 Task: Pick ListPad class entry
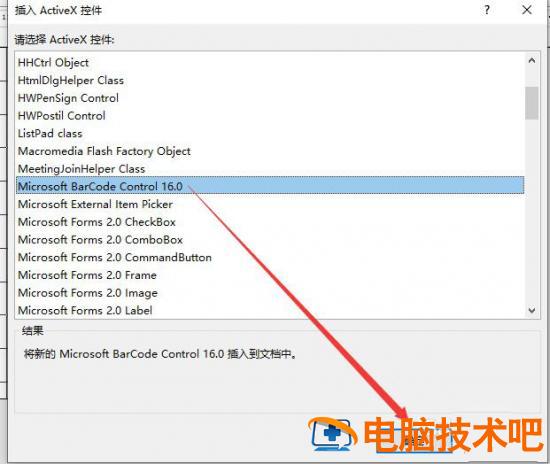coord(270,133)
